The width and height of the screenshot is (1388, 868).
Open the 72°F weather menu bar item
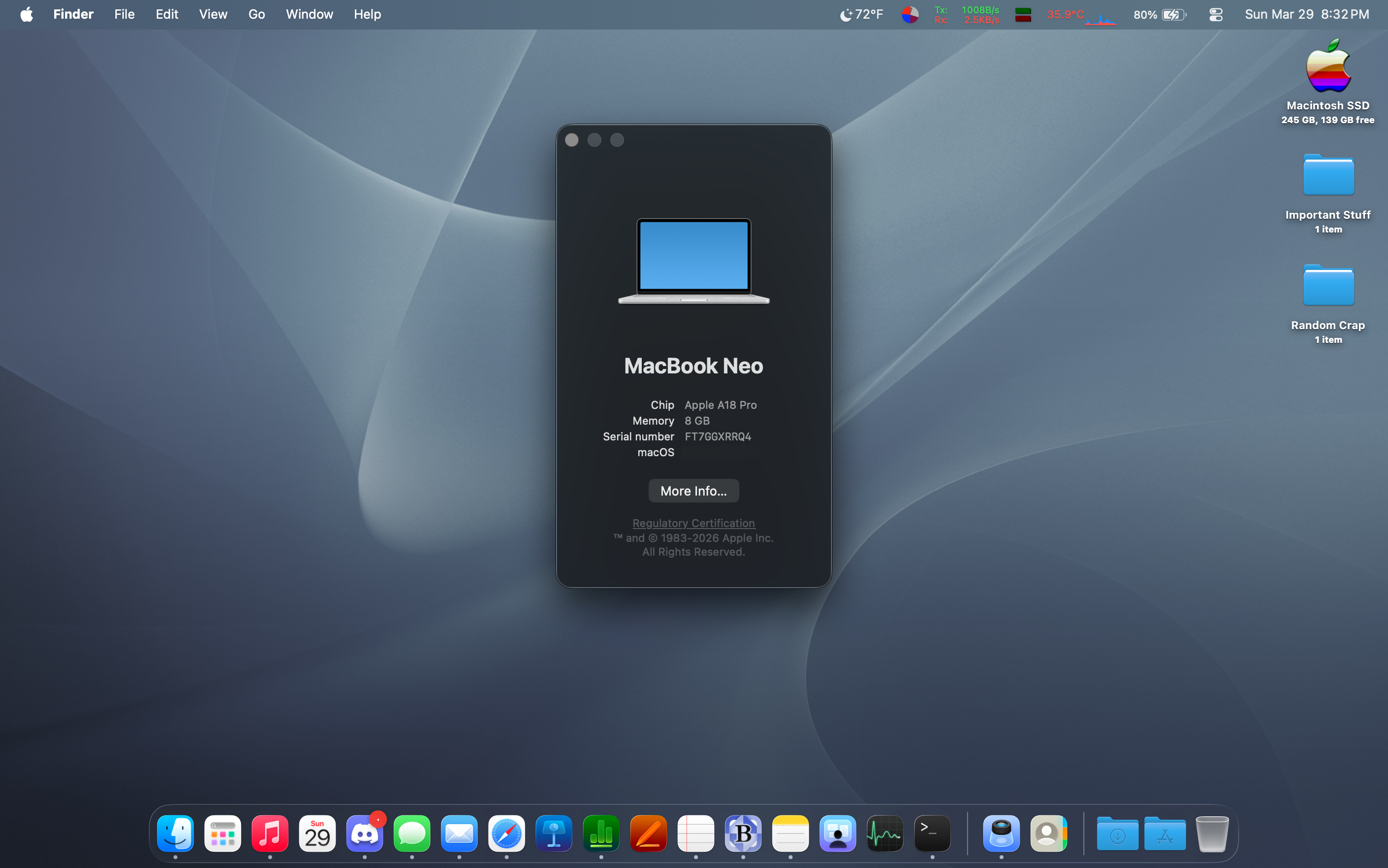[862, 14]
